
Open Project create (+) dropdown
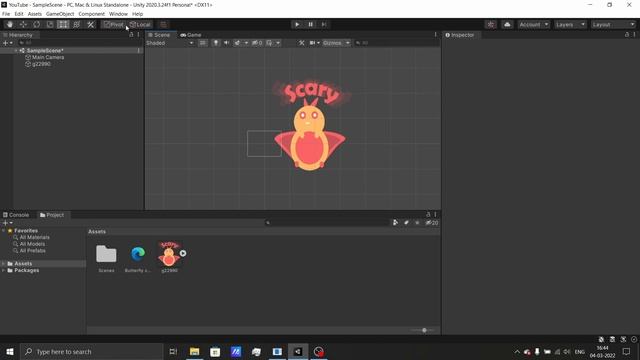[x=7, y=223]
